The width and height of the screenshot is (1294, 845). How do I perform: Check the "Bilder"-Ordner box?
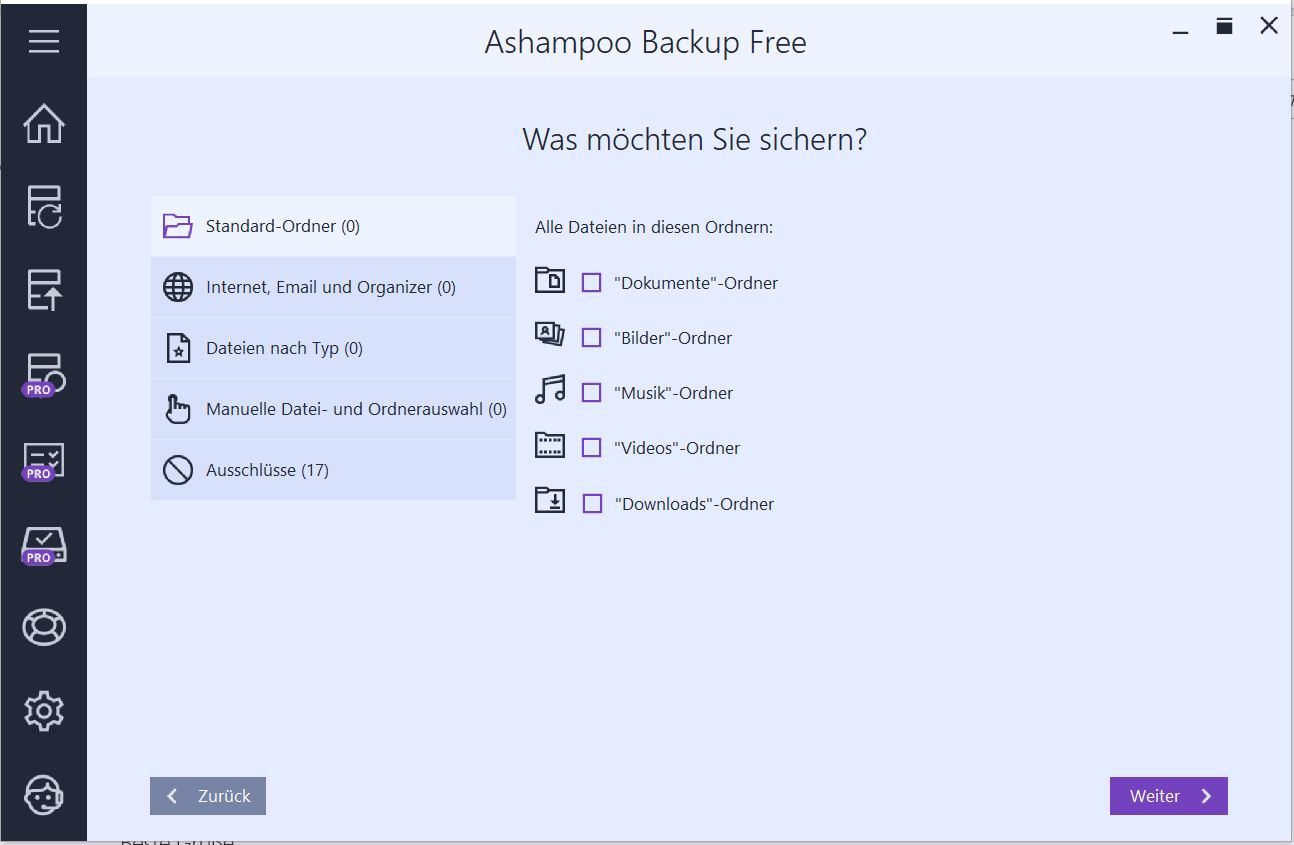point(592,338)
